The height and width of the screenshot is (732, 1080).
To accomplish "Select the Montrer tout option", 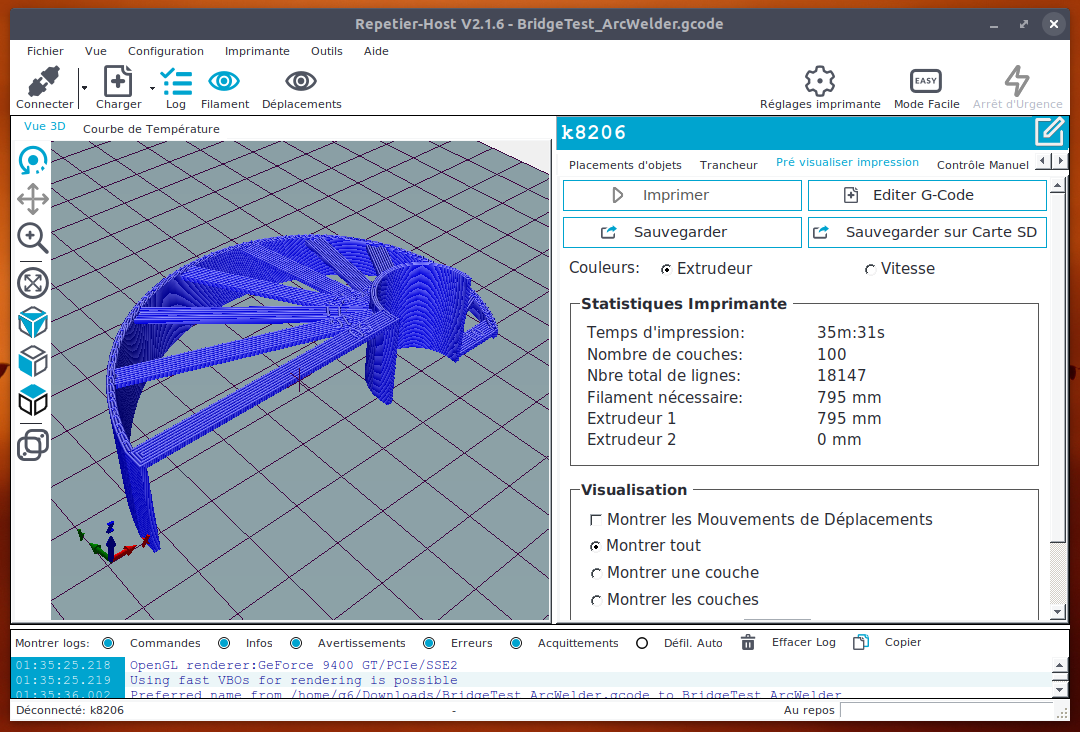I will (x=596, y=546).
